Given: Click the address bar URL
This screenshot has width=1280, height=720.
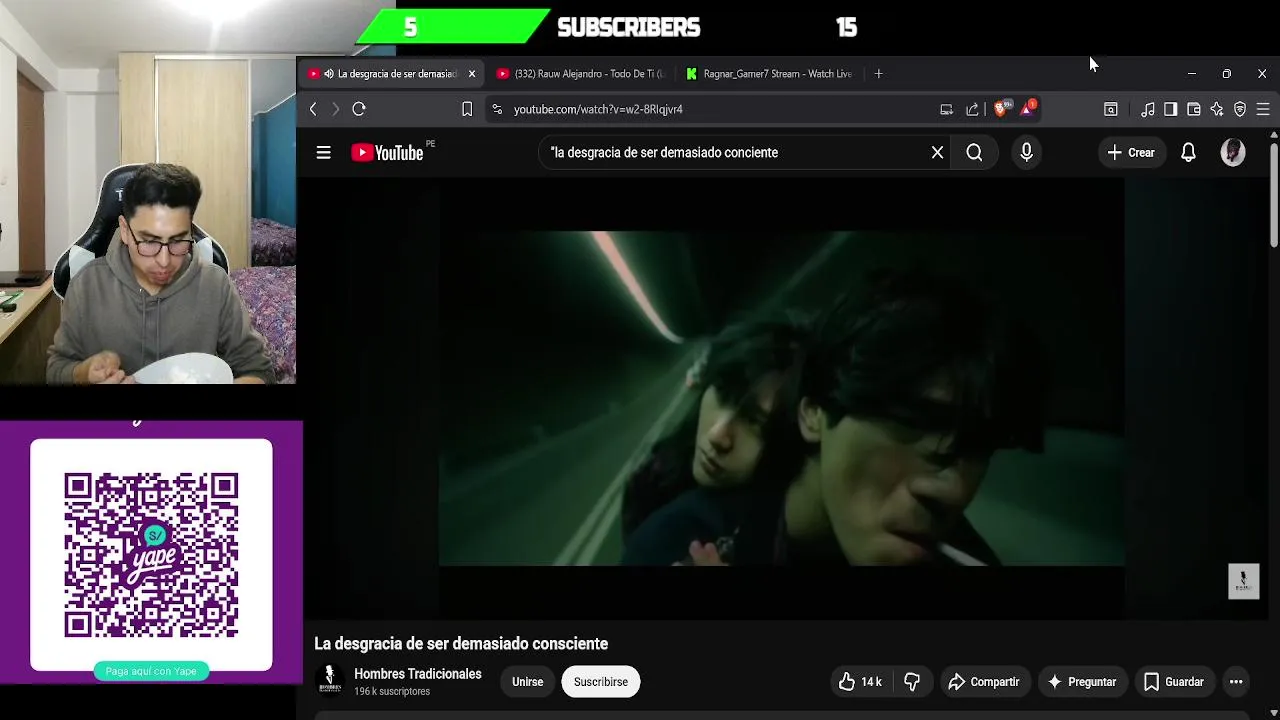Looking at the screenshot, I should tap(598, 109).
